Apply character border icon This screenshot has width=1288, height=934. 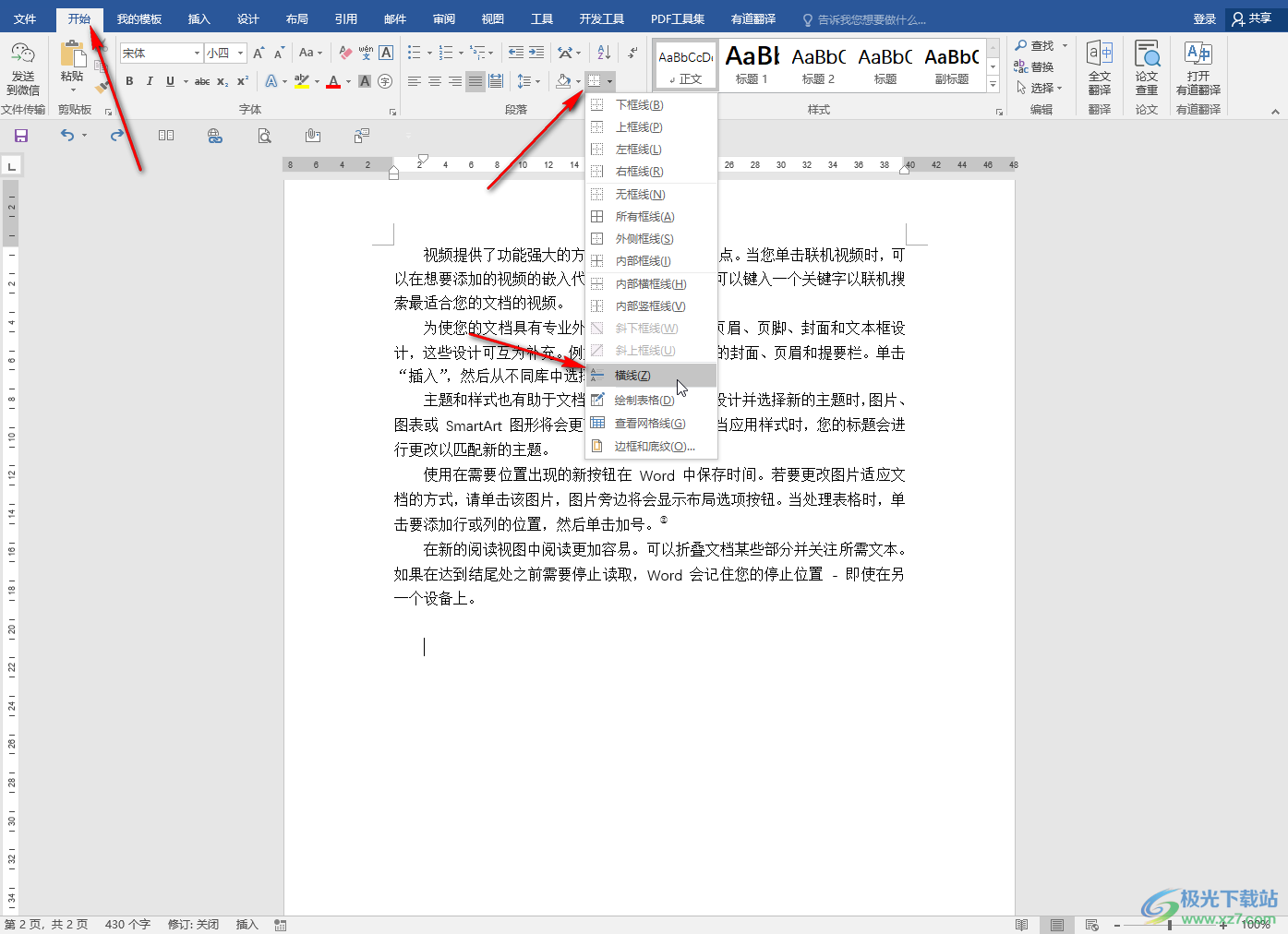(386, 53)
